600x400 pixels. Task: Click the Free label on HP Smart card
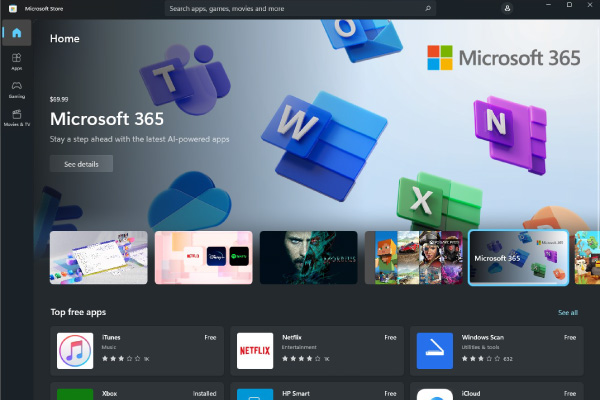[390, 393]
